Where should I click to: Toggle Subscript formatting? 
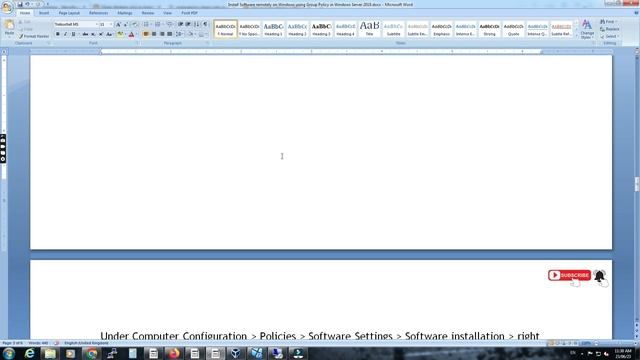coord(93,34)
